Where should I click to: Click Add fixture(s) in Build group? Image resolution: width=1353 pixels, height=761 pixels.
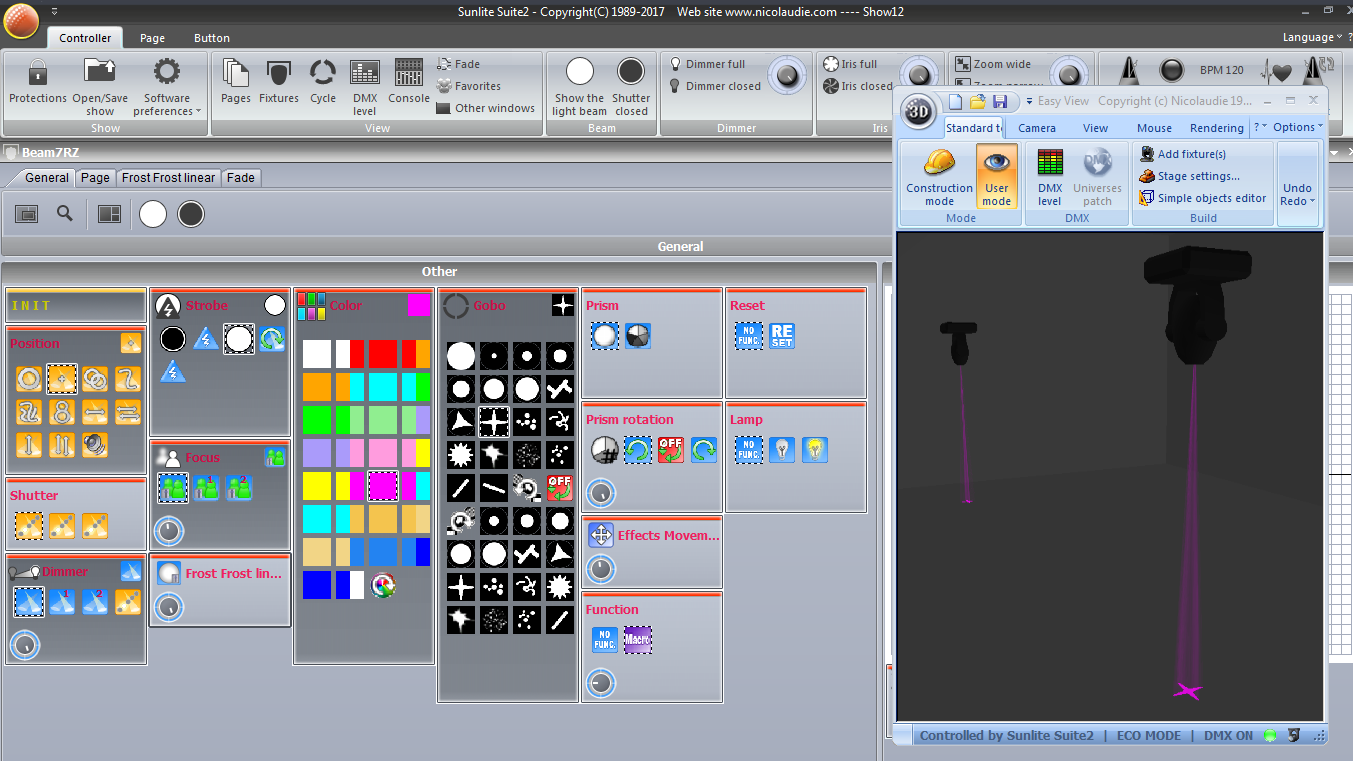click(1184, 154)
